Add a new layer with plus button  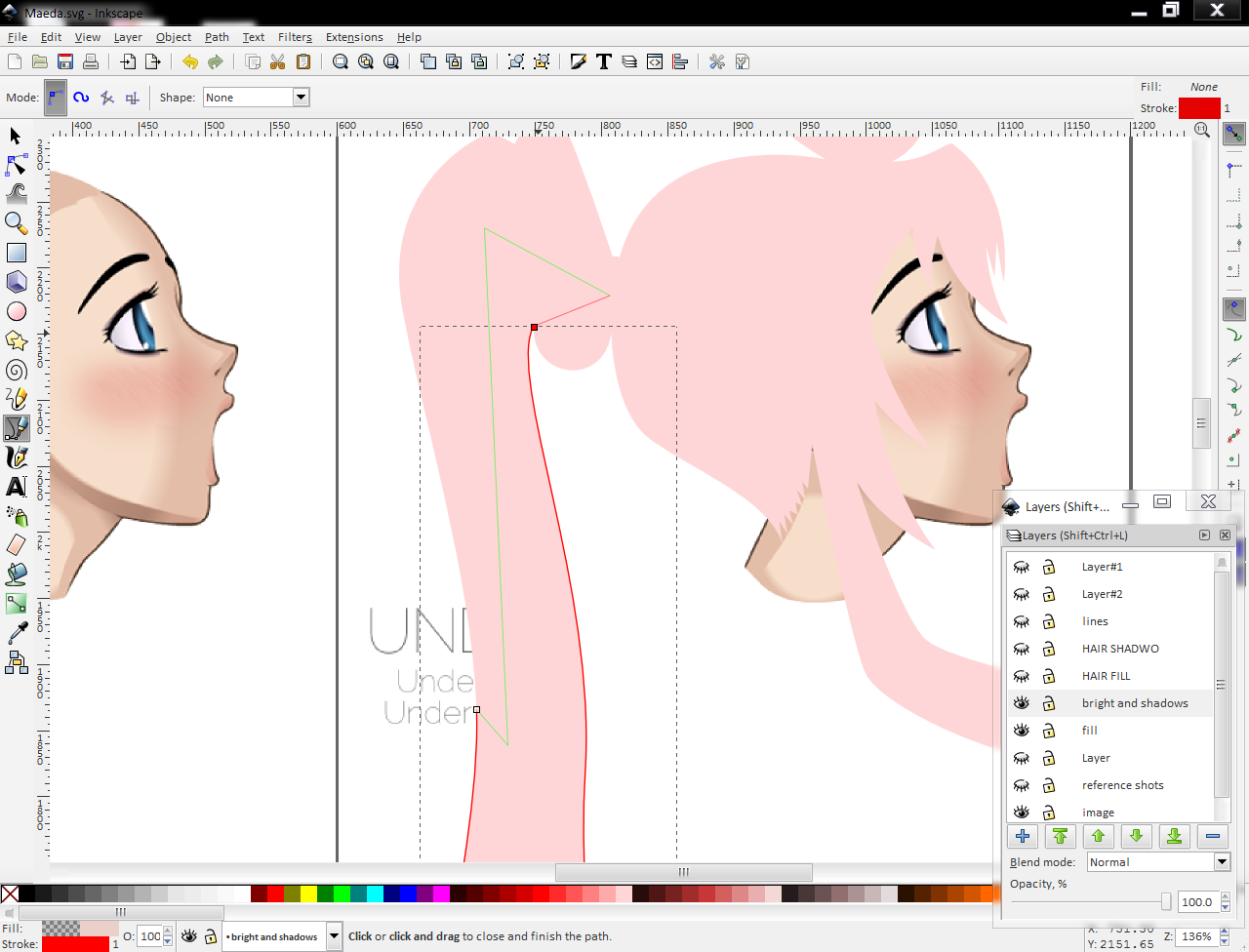point(1022,836)
